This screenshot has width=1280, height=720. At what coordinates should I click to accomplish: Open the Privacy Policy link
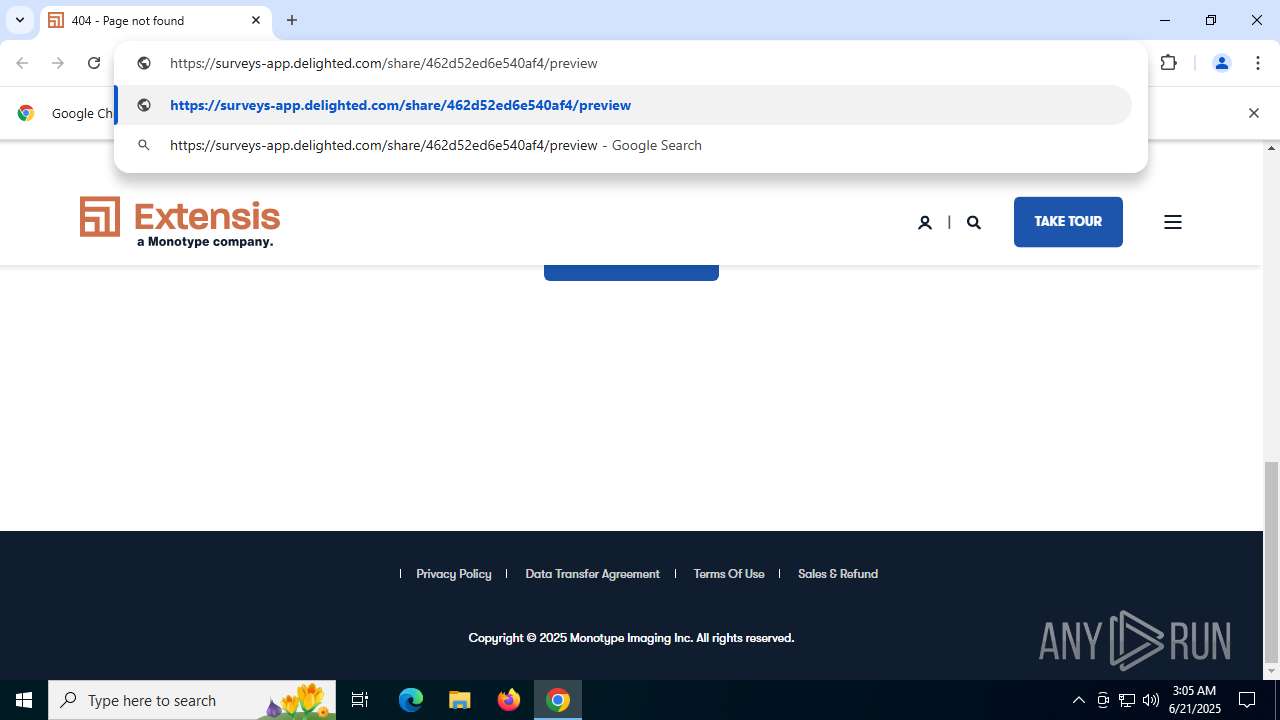coord(454,574)
